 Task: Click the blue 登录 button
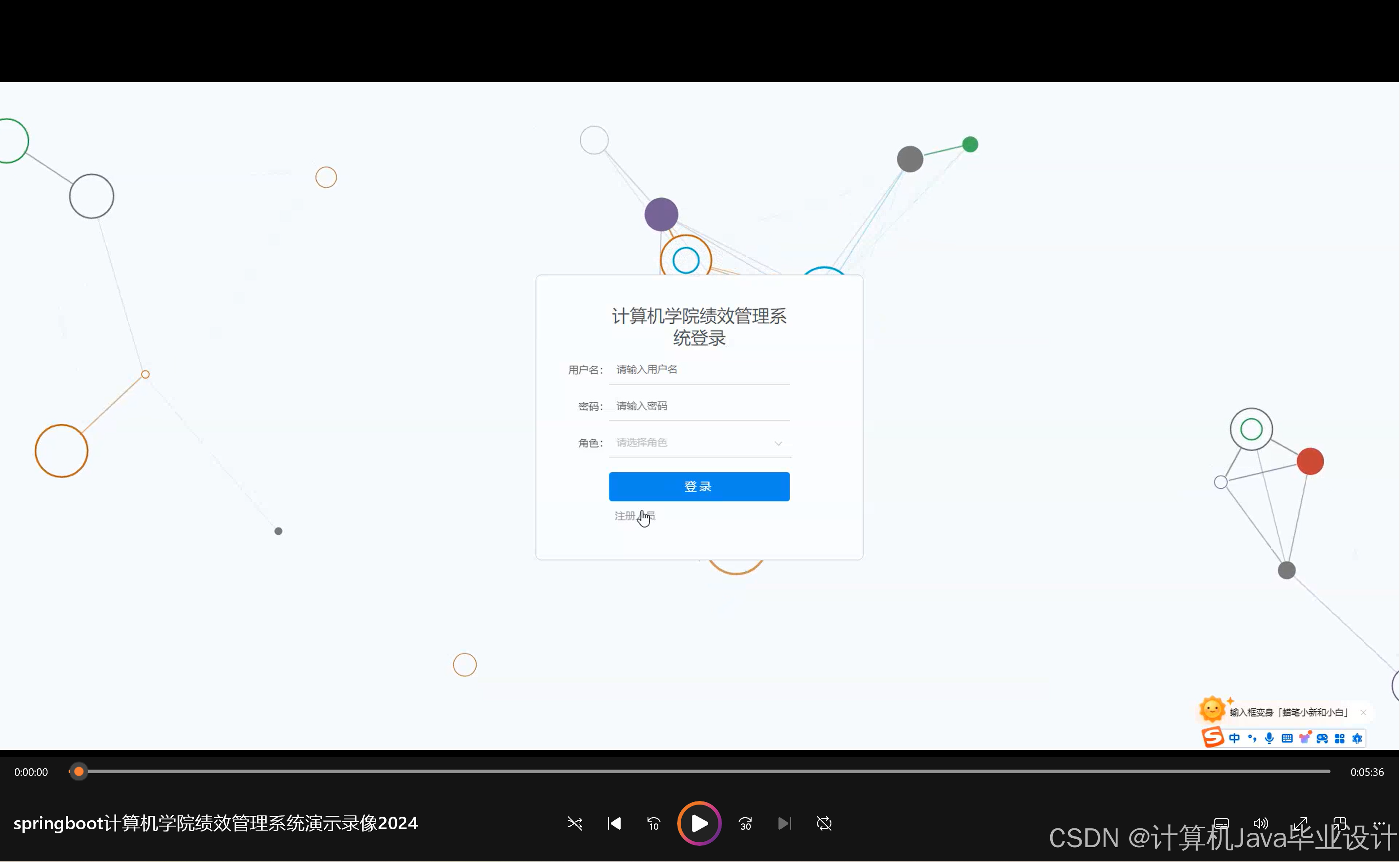pos(700,487)
